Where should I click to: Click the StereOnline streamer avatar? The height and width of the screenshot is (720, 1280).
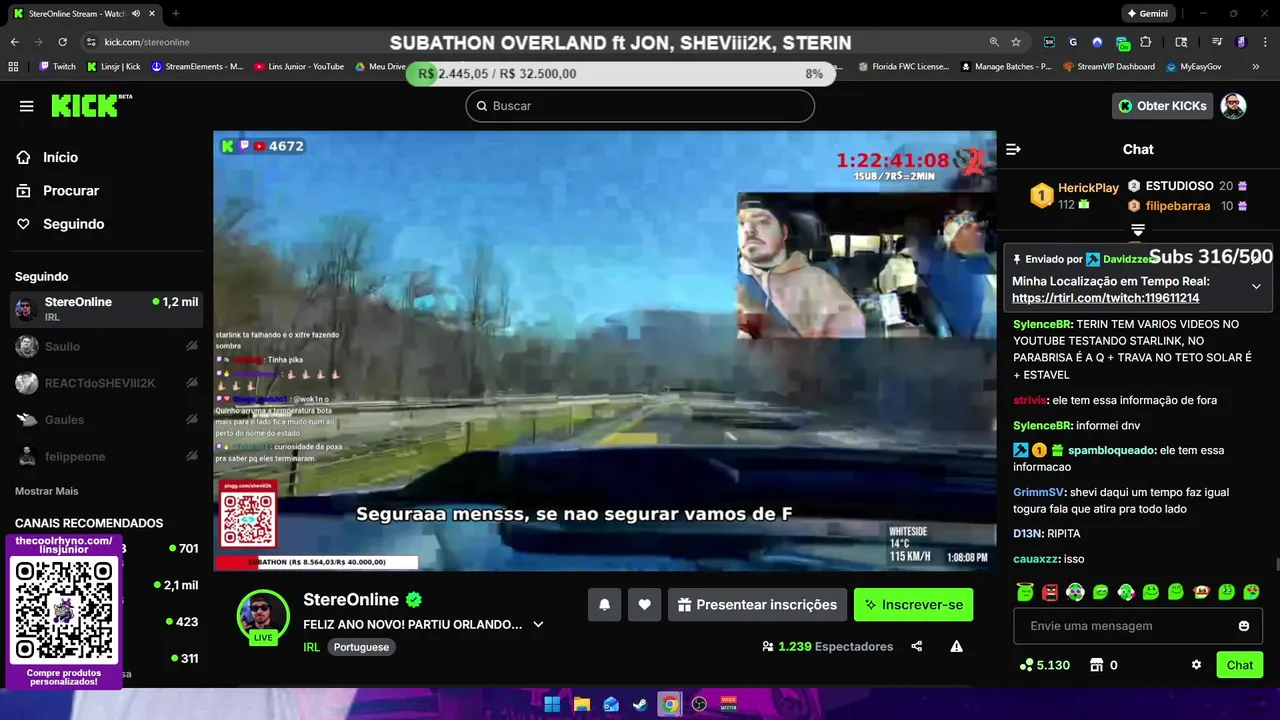263,615
